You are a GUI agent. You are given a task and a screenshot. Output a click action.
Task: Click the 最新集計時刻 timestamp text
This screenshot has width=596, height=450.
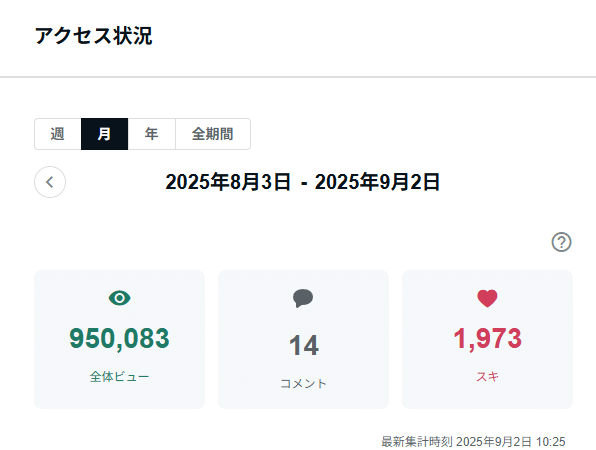point(473,442)
